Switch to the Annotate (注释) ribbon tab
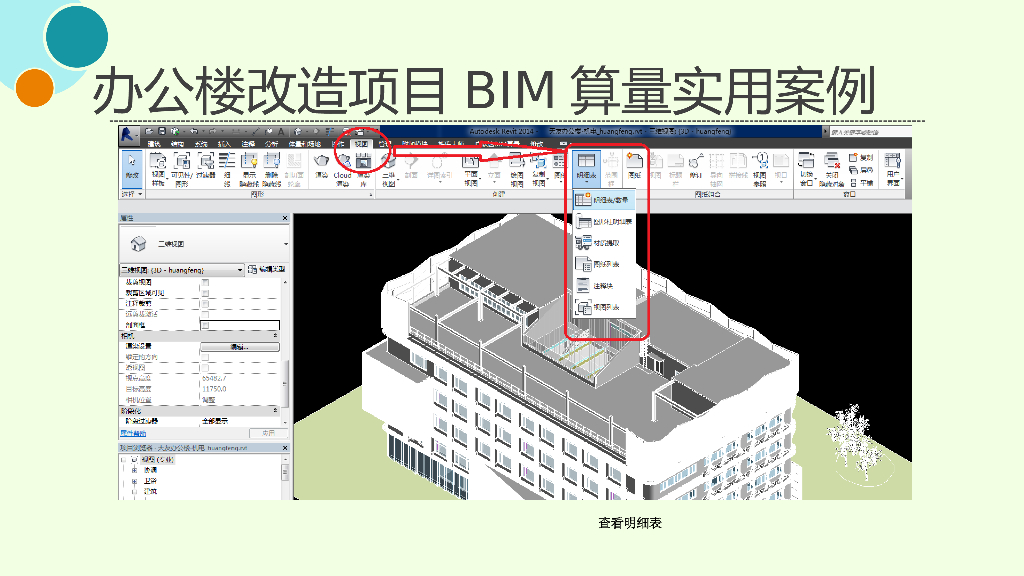This screenshot has height=576, width=1024. [x=248, y=144]
